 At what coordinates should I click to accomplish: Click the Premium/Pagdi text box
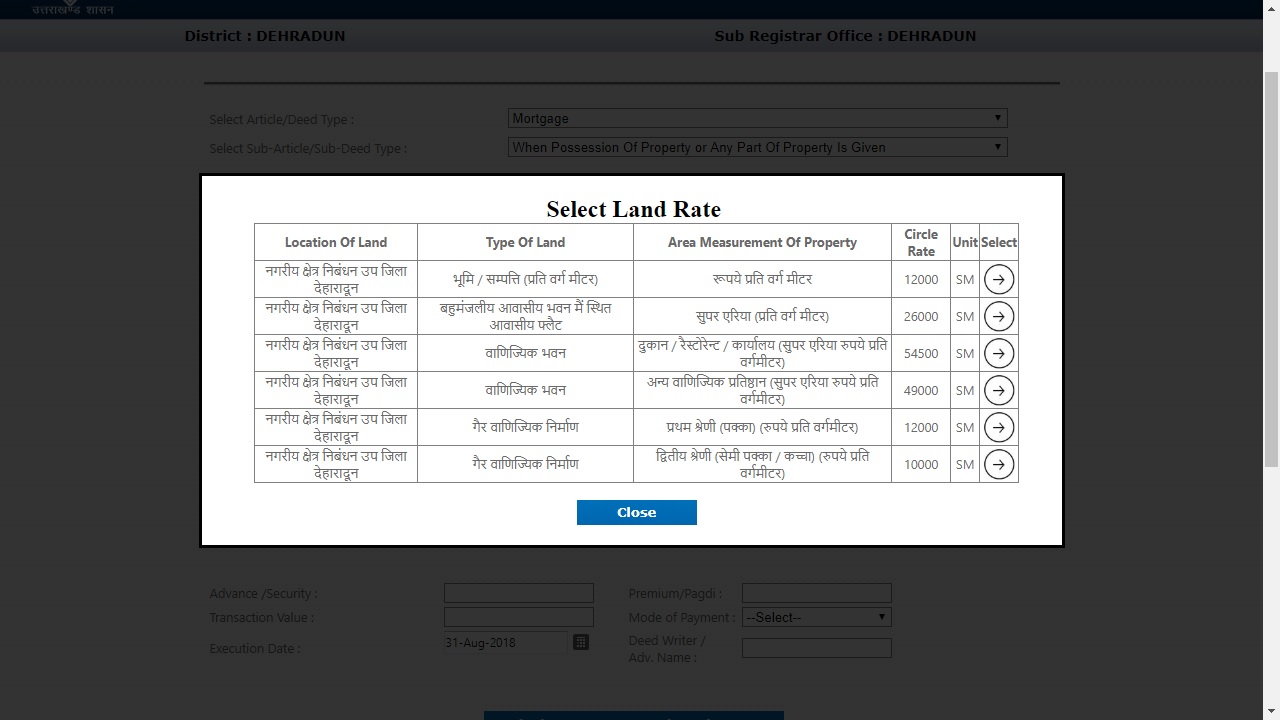(816, 592)
